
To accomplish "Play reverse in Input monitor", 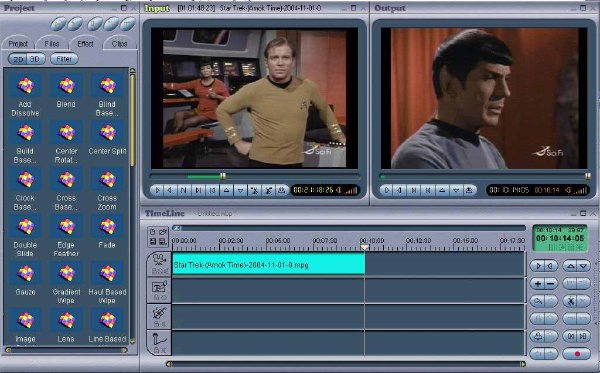I will click(x=170, y=190).
